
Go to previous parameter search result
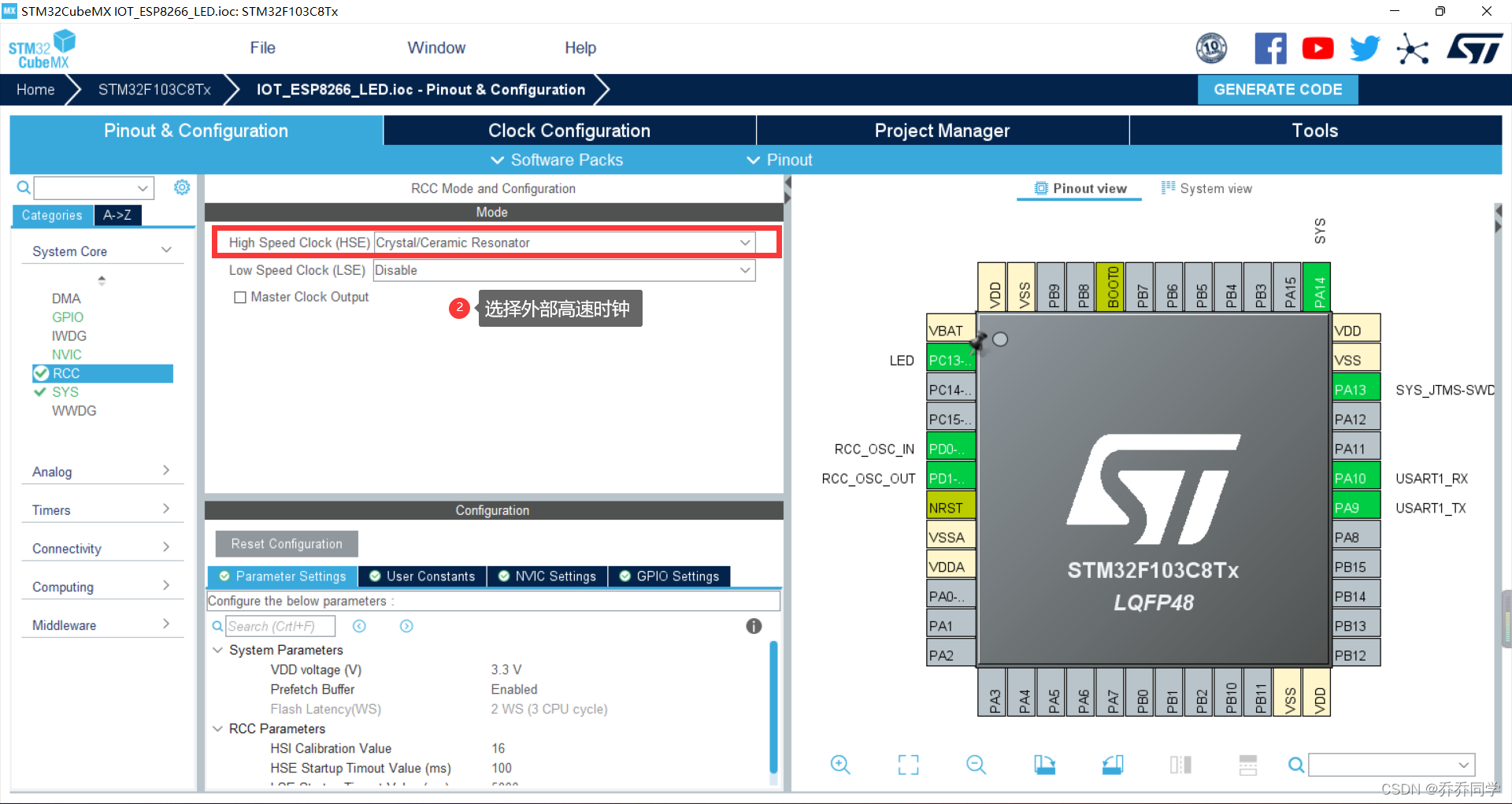click(x=359, y=626)
